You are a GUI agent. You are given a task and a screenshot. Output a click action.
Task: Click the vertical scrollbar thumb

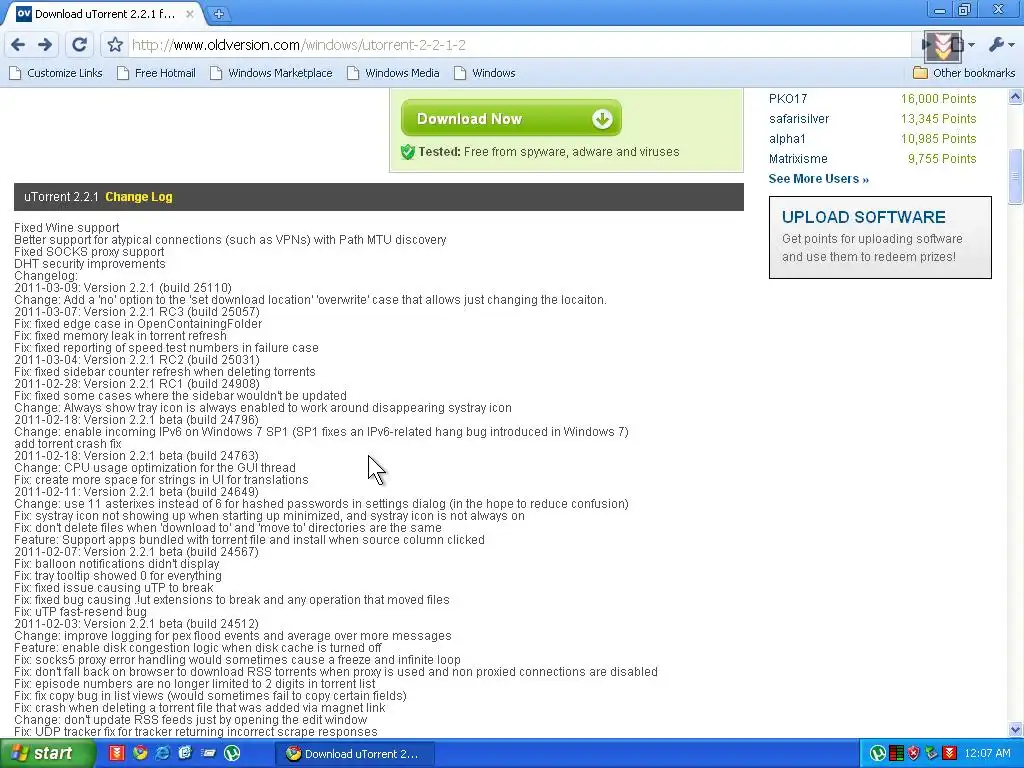(x=1016, y=176)
